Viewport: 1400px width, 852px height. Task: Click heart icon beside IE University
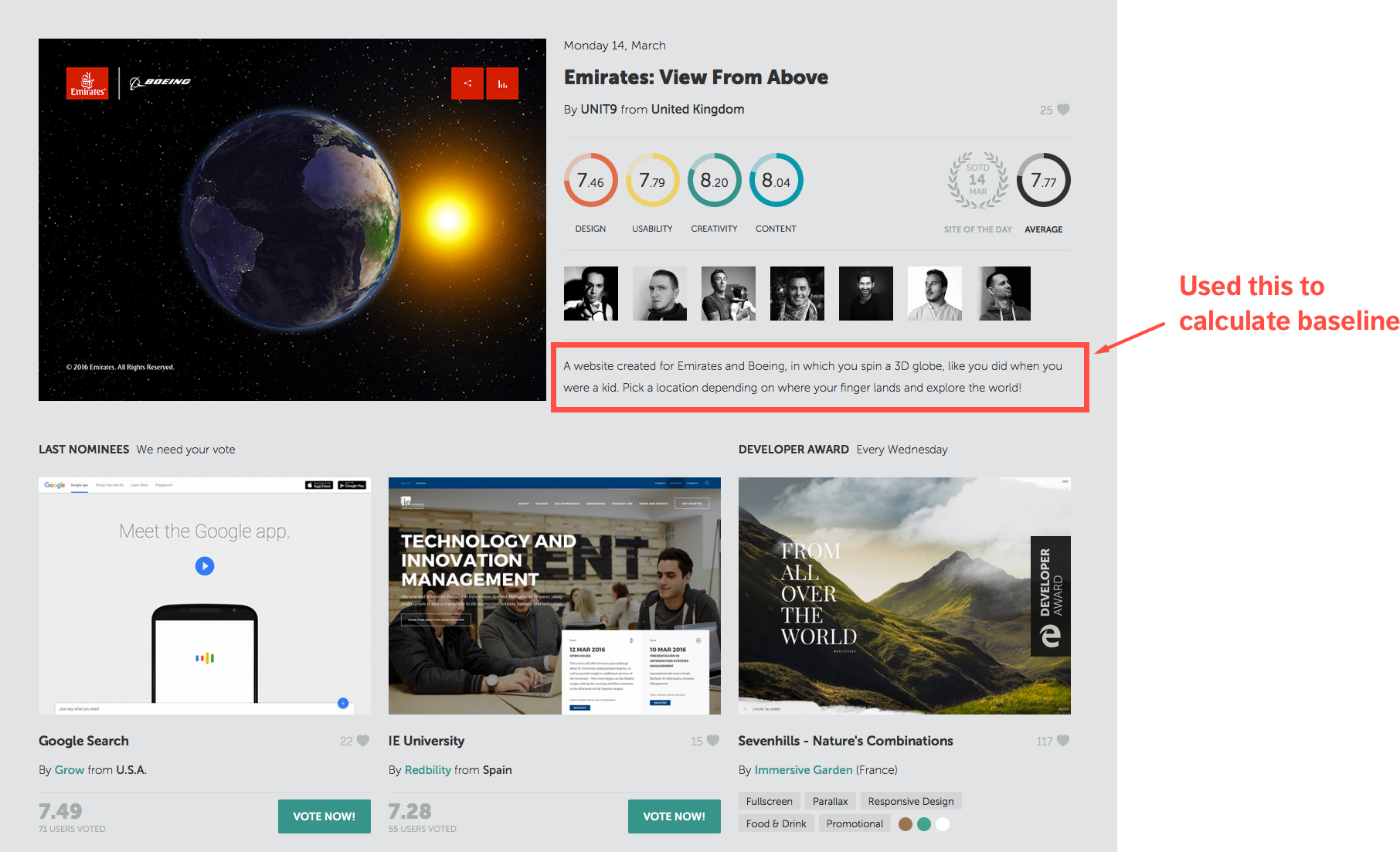(x=713, y=741)
